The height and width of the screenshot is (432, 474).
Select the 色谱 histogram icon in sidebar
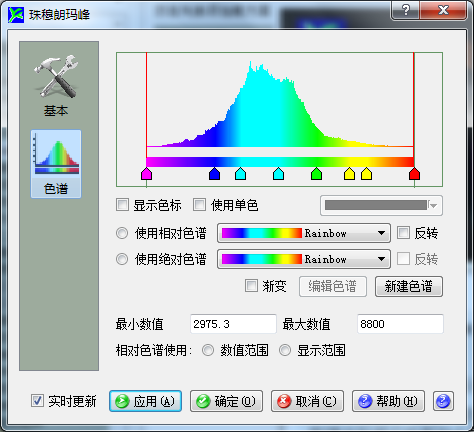coord(56,164)
